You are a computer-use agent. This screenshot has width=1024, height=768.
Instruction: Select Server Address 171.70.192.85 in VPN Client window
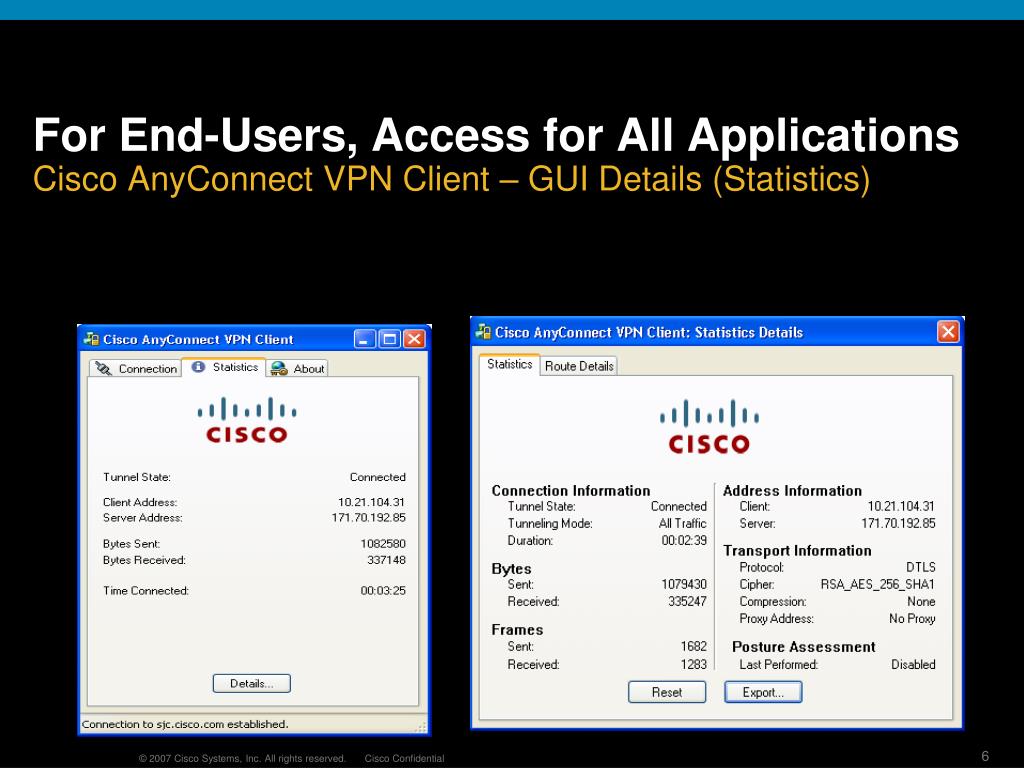point(369,517)
